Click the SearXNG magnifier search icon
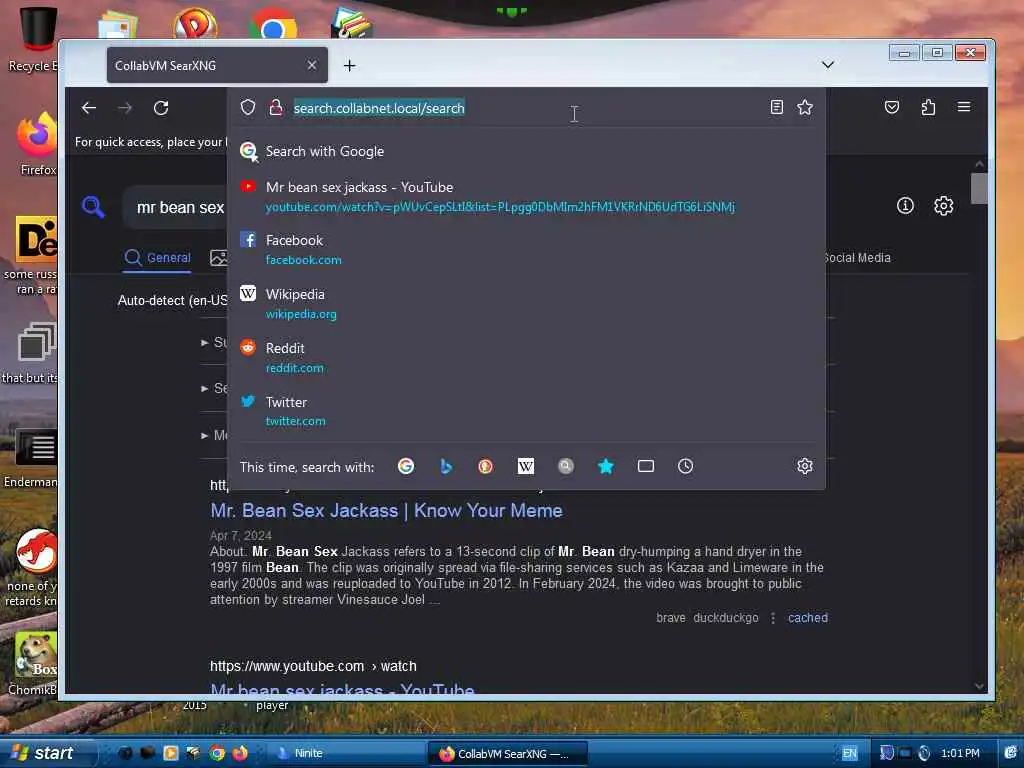 (93, 207)
